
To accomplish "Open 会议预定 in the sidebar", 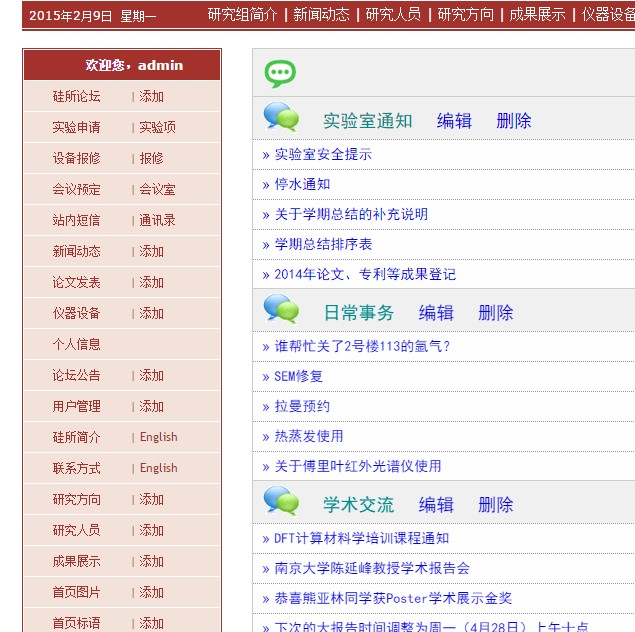I will [x=77, y=189].
